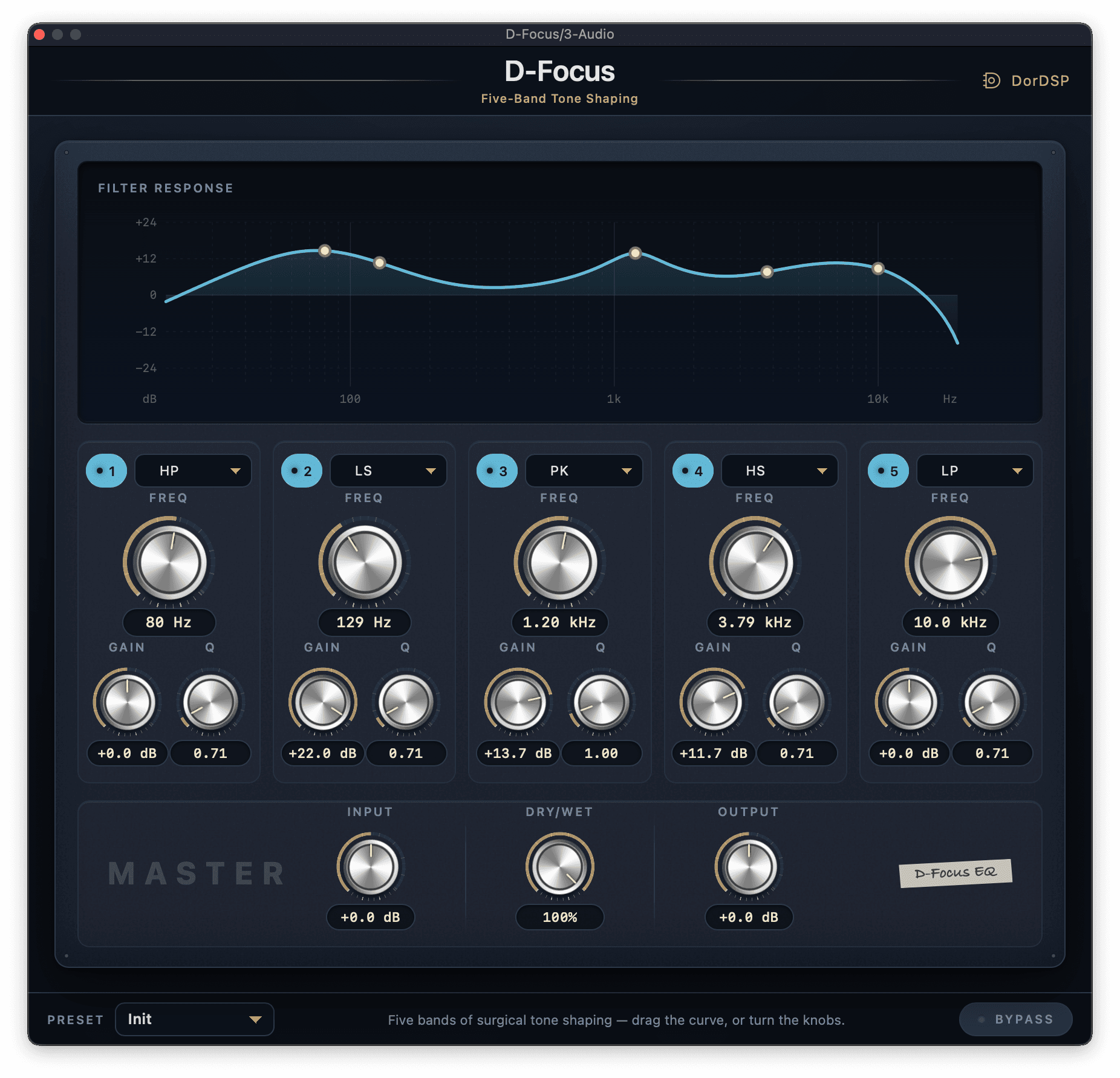Open band 4 HS filter type dropdown
Viewport: 1120px width, 1078px height.
pyautogui.click(x=780, y=471)
